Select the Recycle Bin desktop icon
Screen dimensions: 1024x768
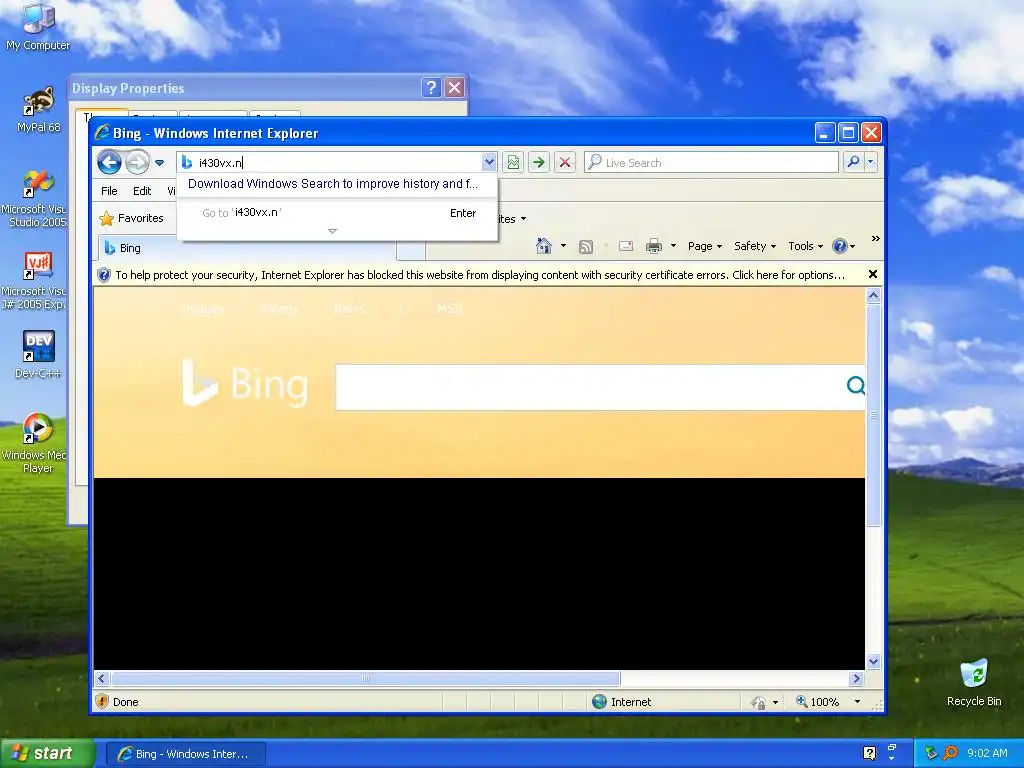[974, 683]
